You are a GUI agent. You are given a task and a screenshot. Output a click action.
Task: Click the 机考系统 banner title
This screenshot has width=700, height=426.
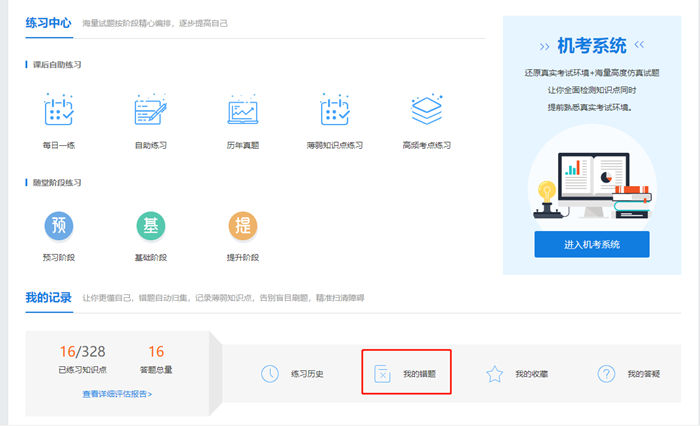pos(592,46)
